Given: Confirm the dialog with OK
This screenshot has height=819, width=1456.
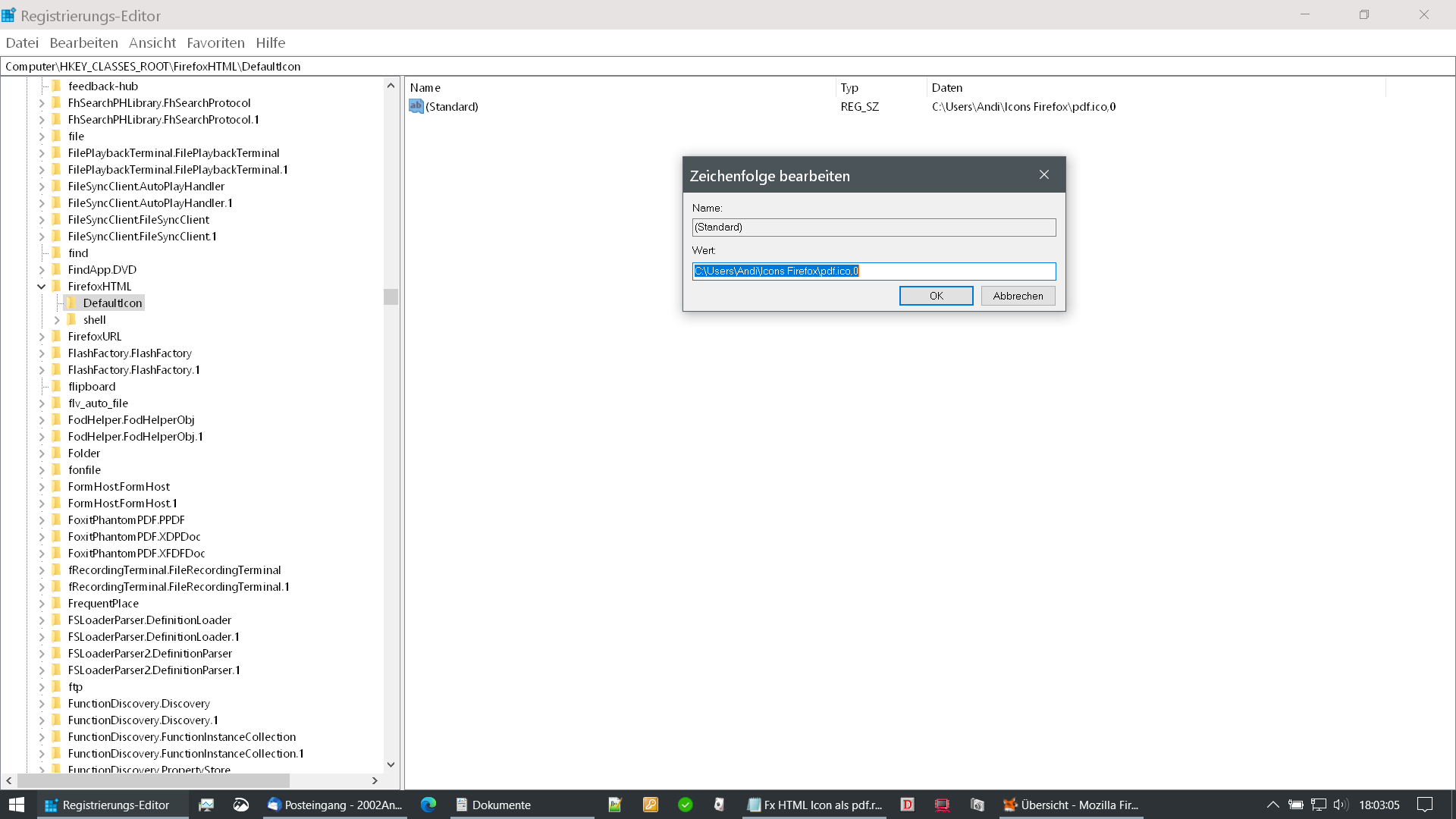Looking at the screenshot, I should (x=936, y=296).
